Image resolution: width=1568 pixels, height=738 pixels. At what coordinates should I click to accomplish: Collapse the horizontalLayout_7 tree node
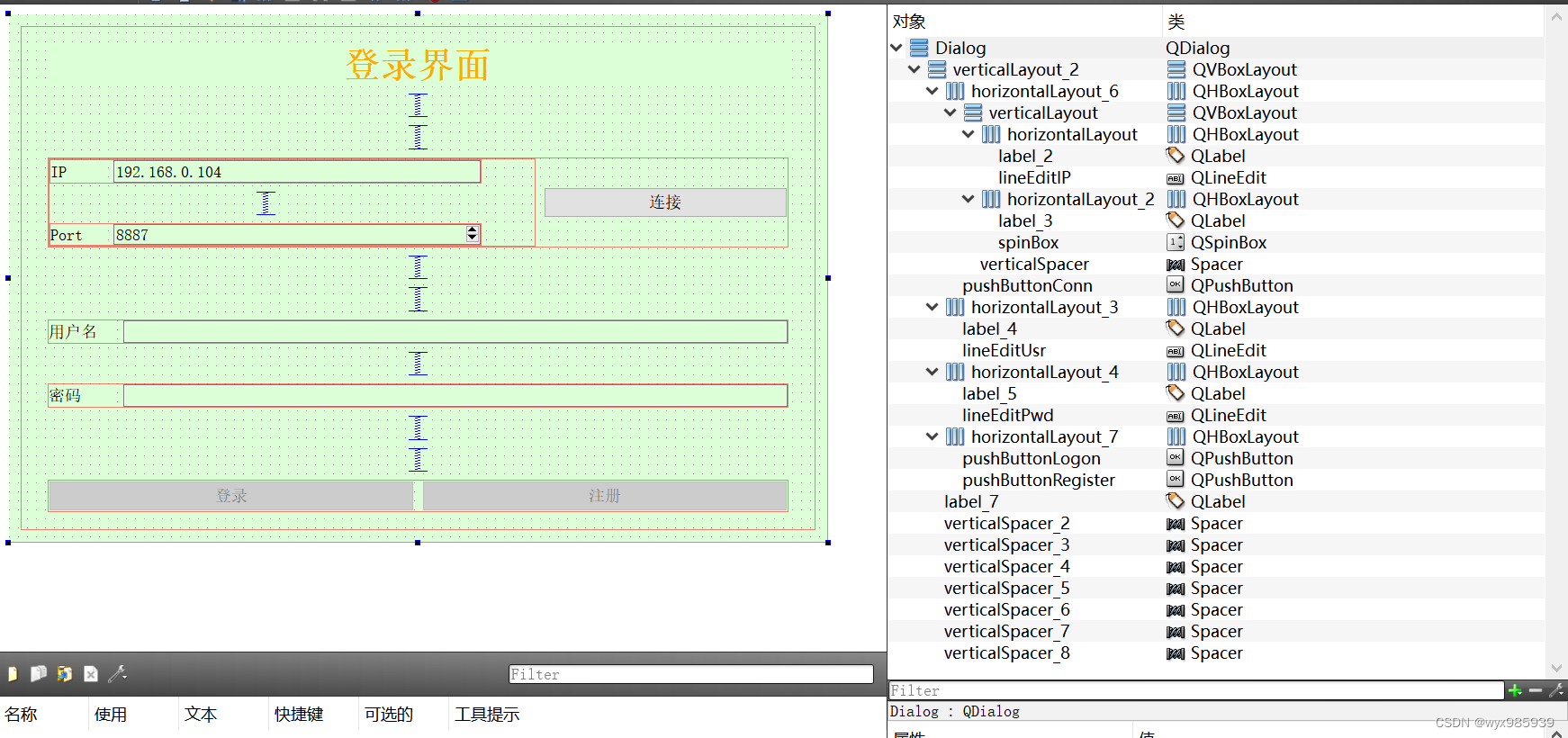933,436
